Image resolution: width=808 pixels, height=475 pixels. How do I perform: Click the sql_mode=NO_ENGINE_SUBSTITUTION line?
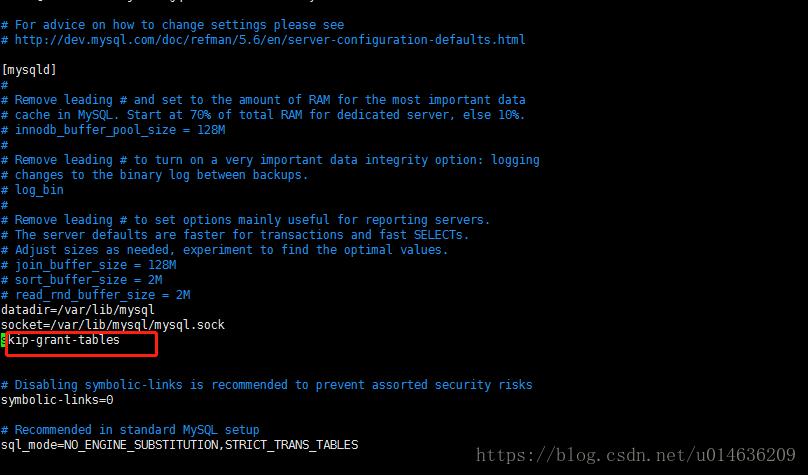[x=110, y=445]
